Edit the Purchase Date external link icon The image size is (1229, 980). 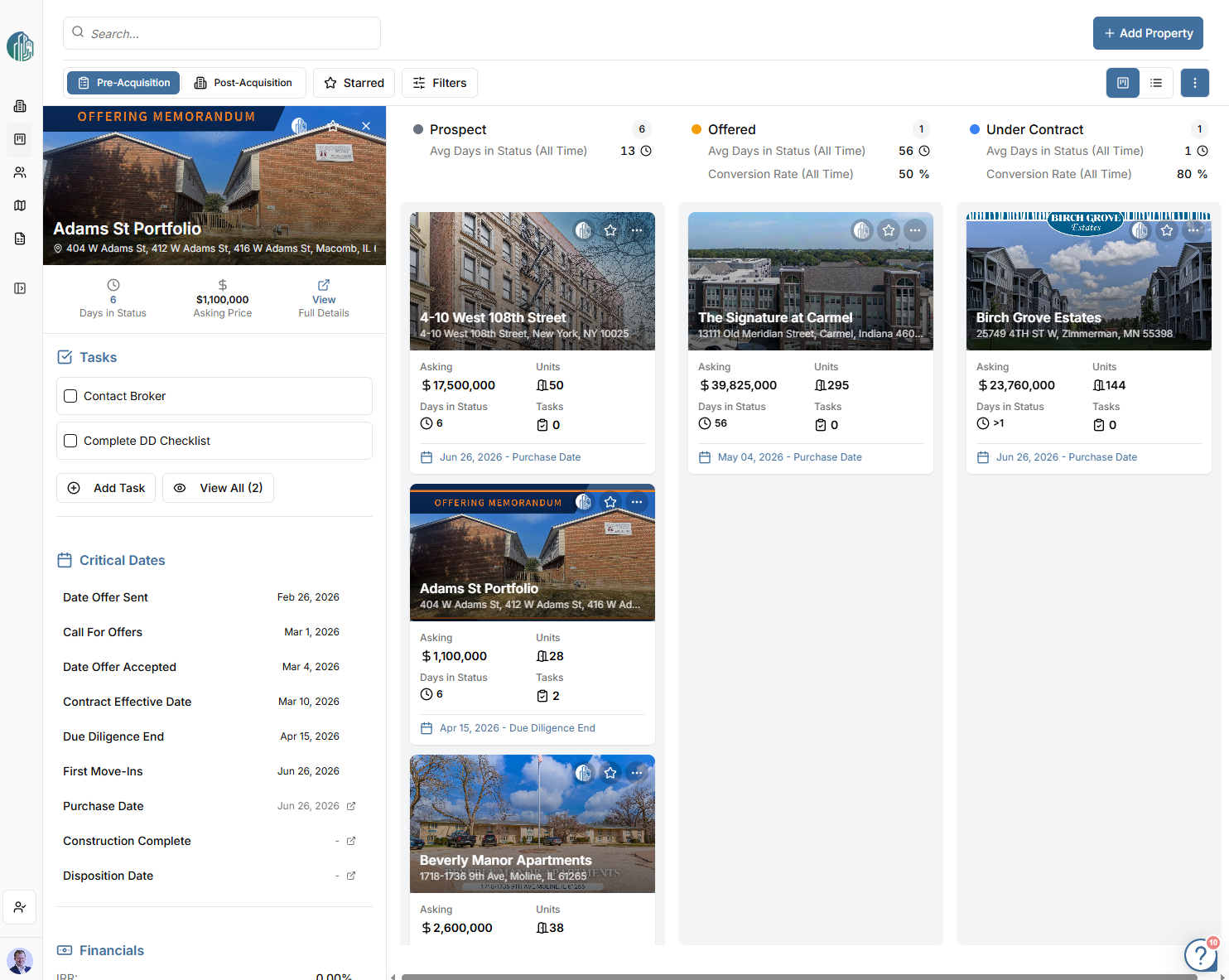coord(351,806)
